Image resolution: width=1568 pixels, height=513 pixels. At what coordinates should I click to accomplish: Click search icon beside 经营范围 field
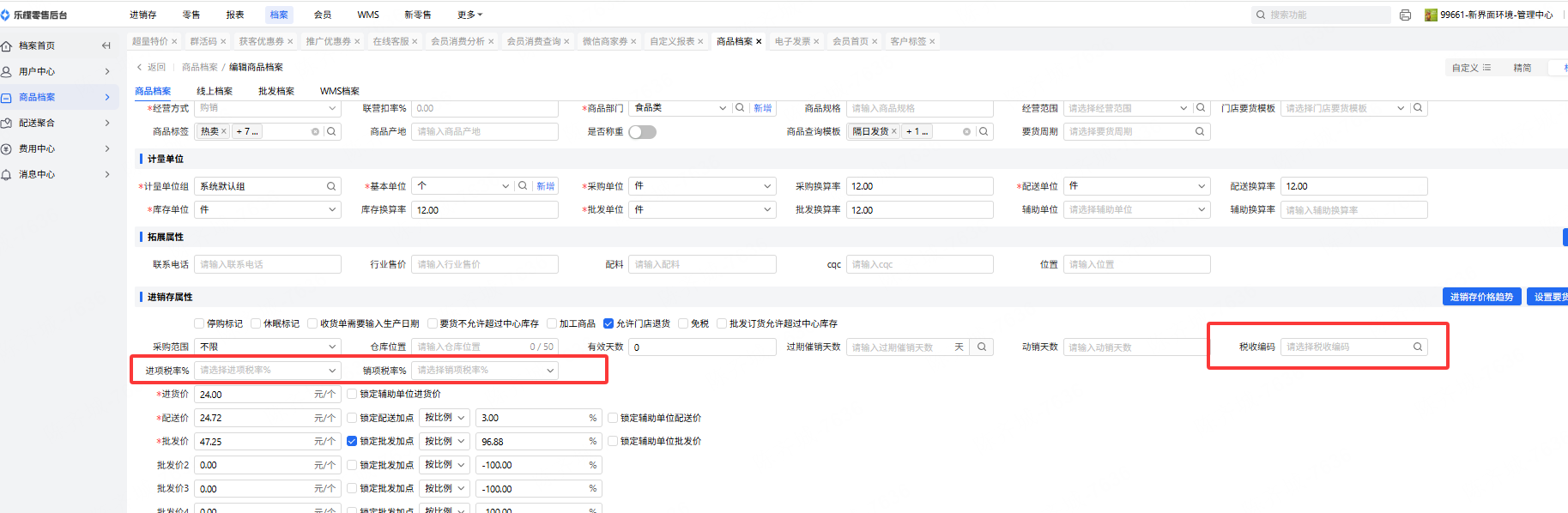[1201, 108]
